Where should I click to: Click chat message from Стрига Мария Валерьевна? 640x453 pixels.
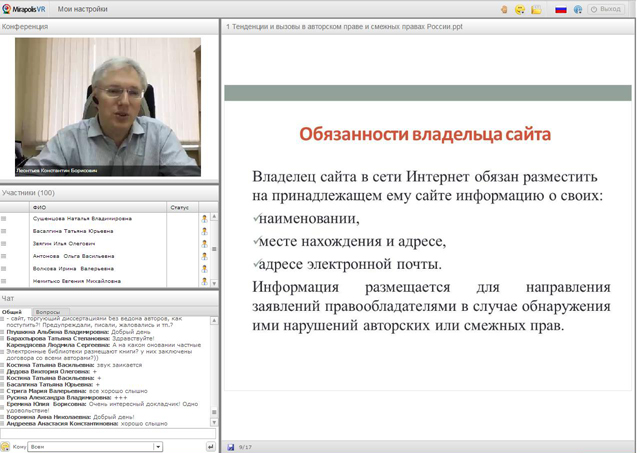tap(77, 391)
